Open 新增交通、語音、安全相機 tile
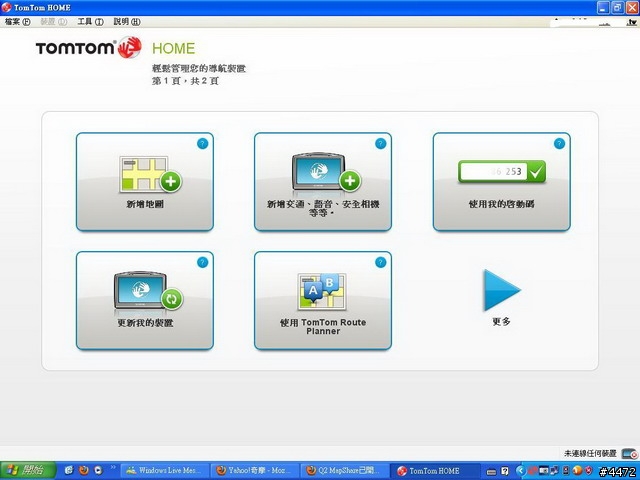The height and width of the screenshot is (480, 640). point(322,182)
